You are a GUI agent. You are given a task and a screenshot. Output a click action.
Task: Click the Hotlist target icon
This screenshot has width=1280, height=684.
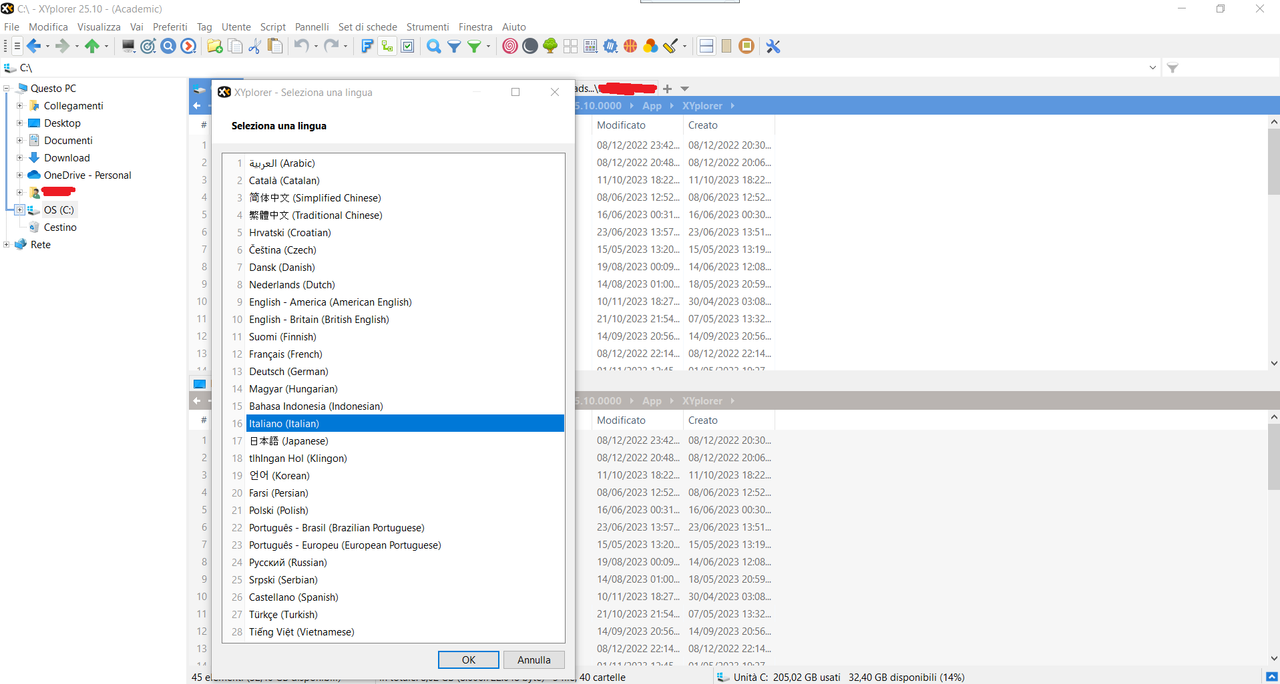click(x=148, y=46)
